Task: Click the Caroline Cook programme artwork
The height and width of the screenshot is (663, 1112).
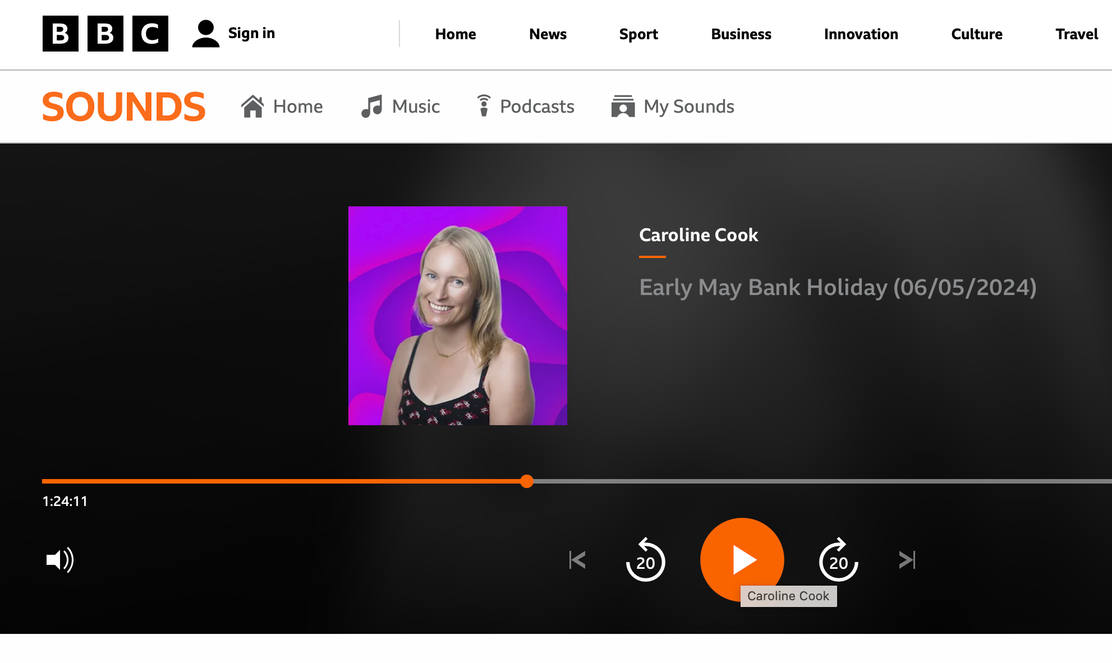Action: click(457, 316)
